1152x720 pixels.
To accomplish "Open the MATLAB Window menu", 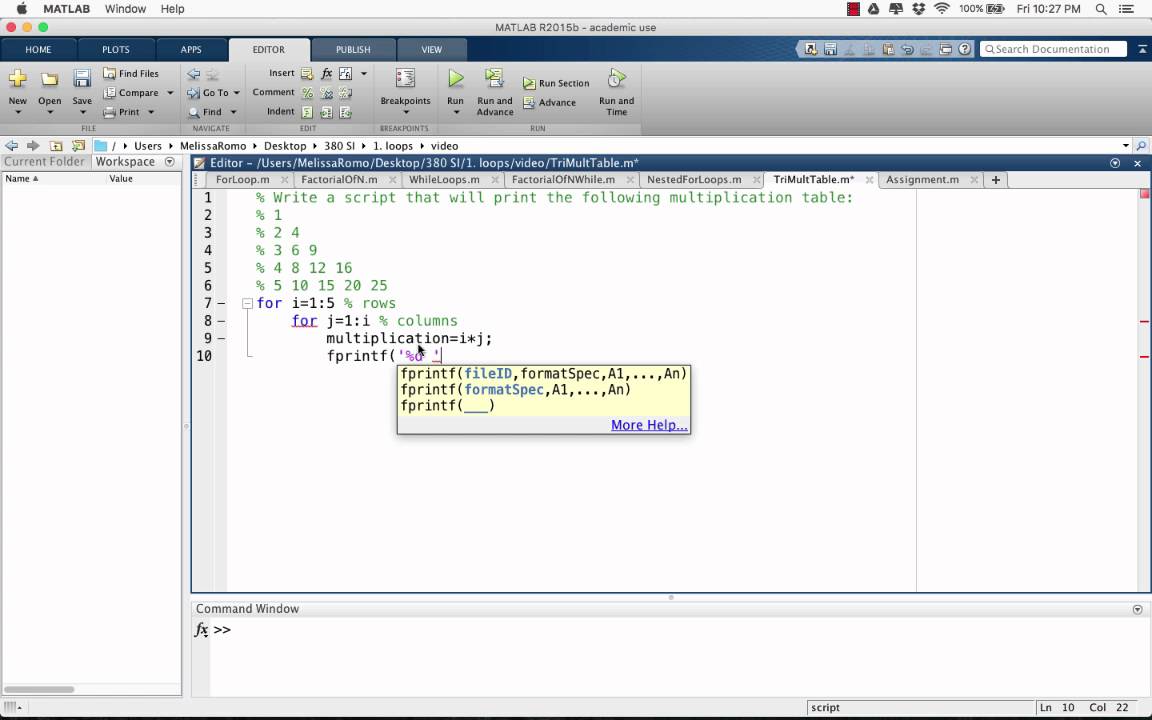I will [x=125, y=9].
